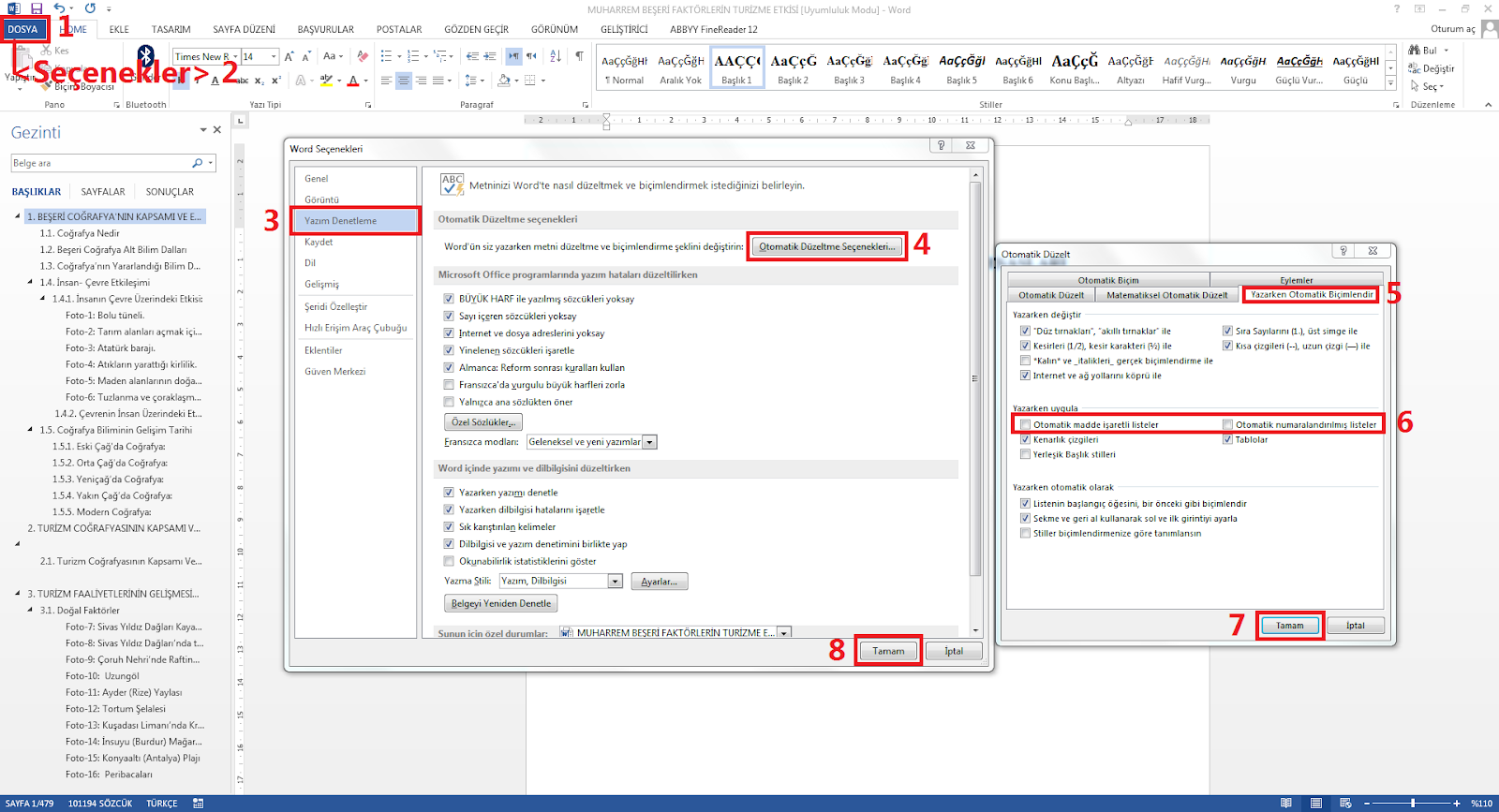Enable 'Okunabilirlik istatistiklerini göster' checkbox
The image size is (1499, 812).
[x=449, y=562]
